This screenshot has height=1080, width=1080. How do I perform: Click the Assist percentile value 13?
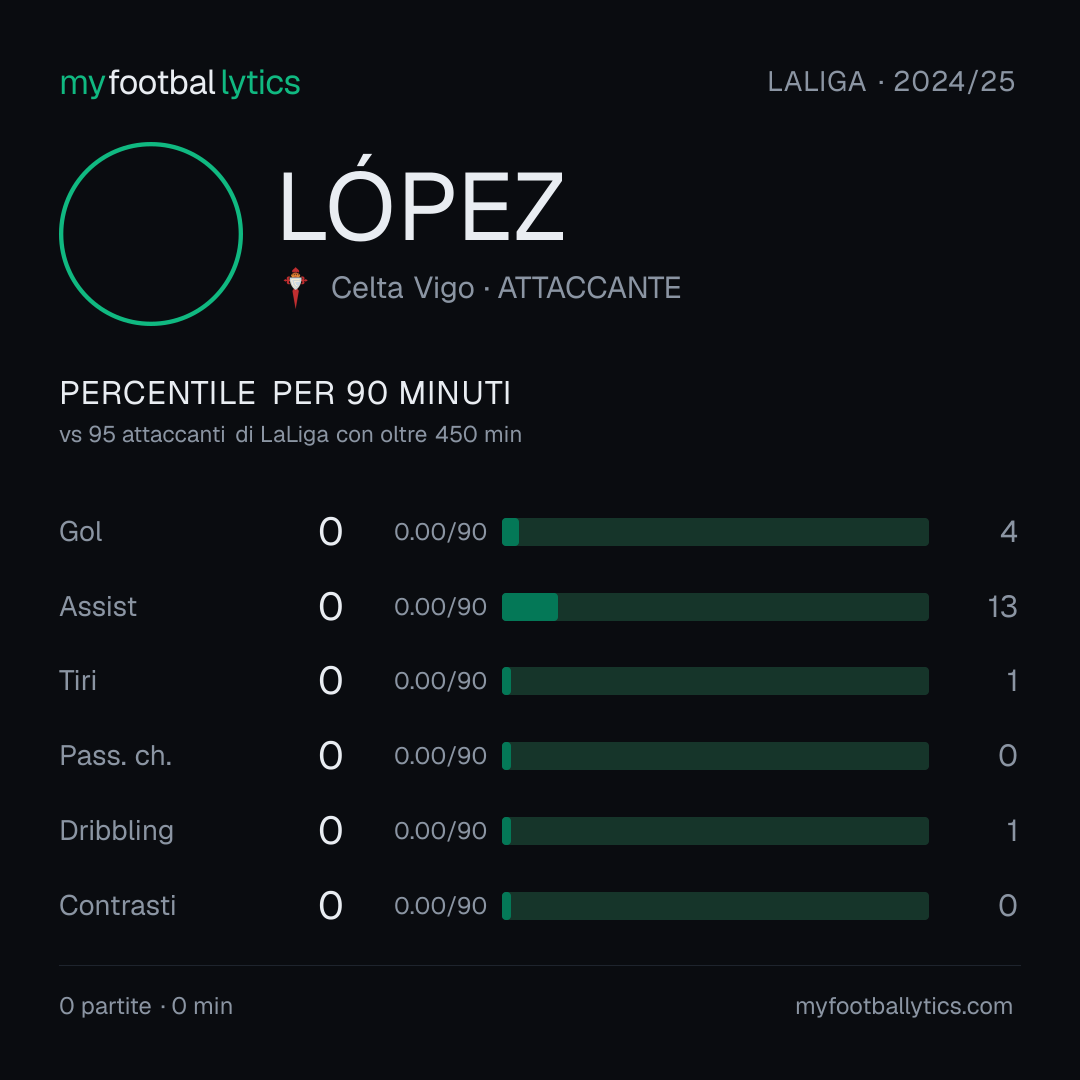pyautogui.click(x=1002, y=607)
